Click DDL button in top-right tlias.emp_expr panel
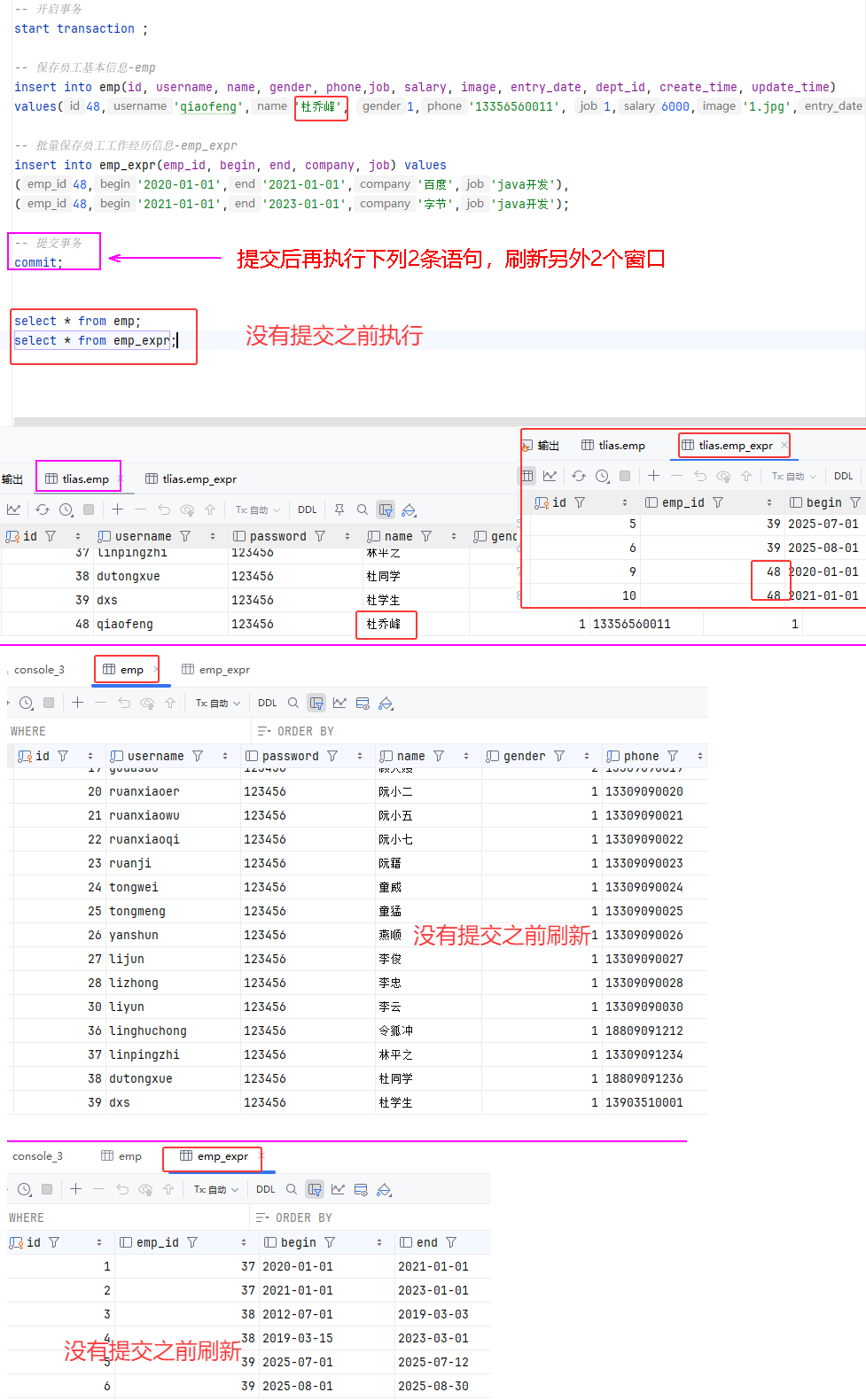866x1400 pixels. point(843,476)
